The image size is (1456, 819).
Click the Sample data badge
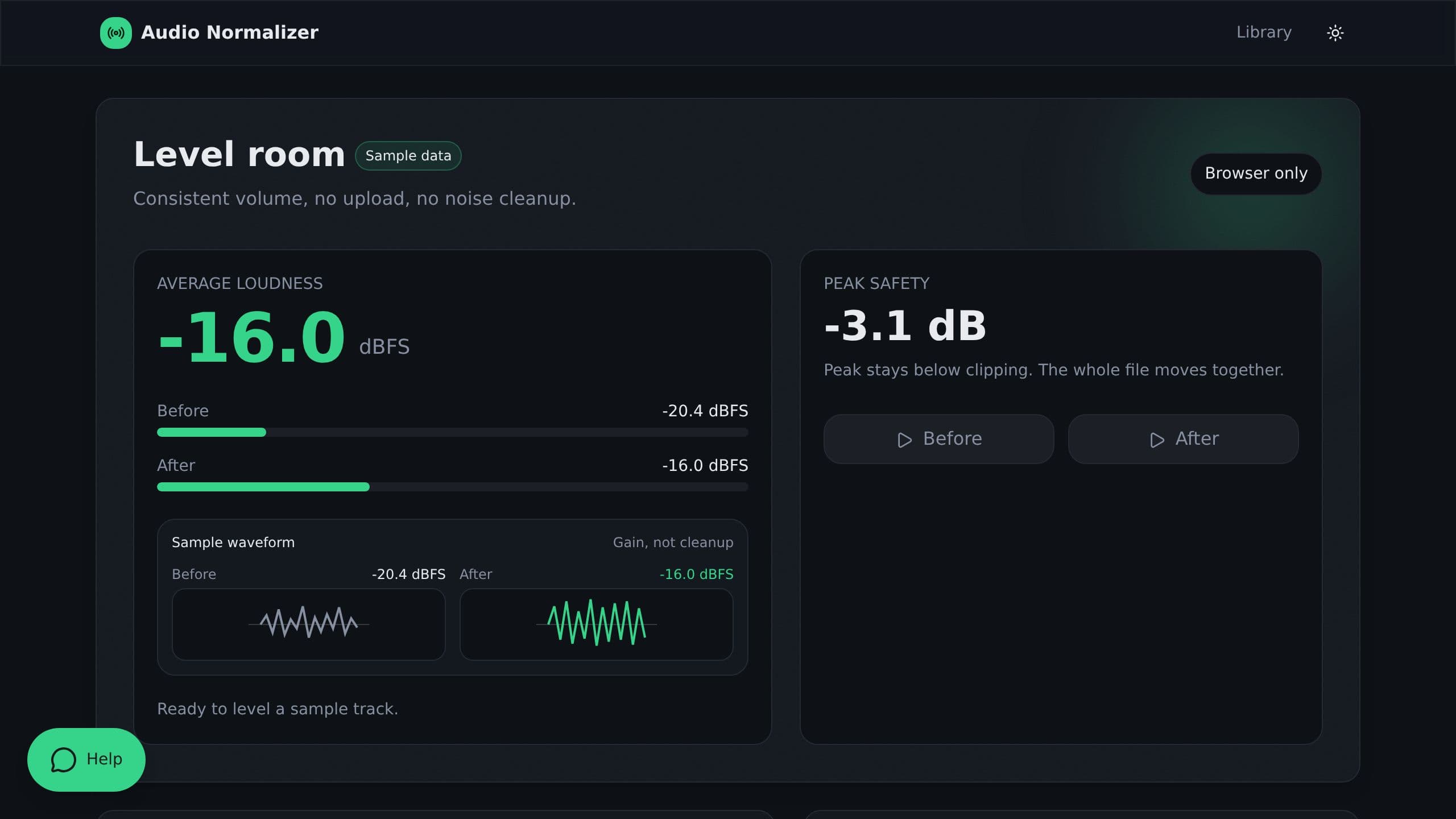coord(408,156)
